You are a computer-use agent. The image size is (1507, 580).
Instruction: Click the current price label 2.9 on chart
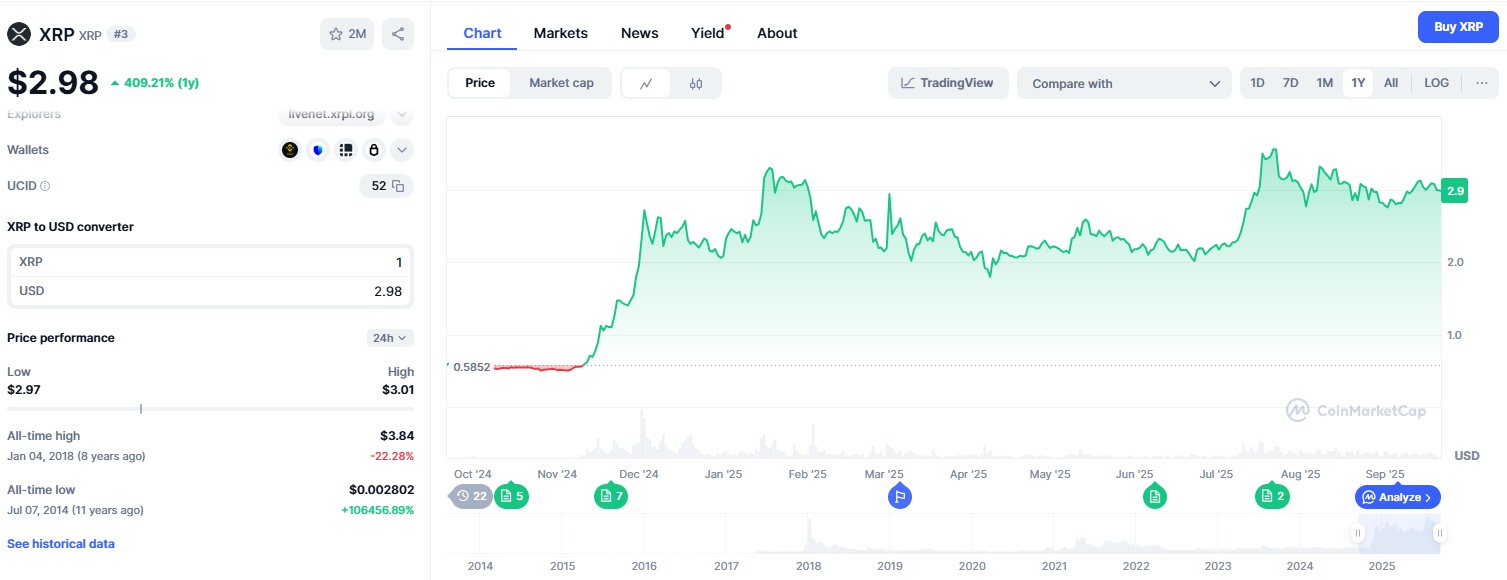pyautogui.click(x=1454, y=191)
